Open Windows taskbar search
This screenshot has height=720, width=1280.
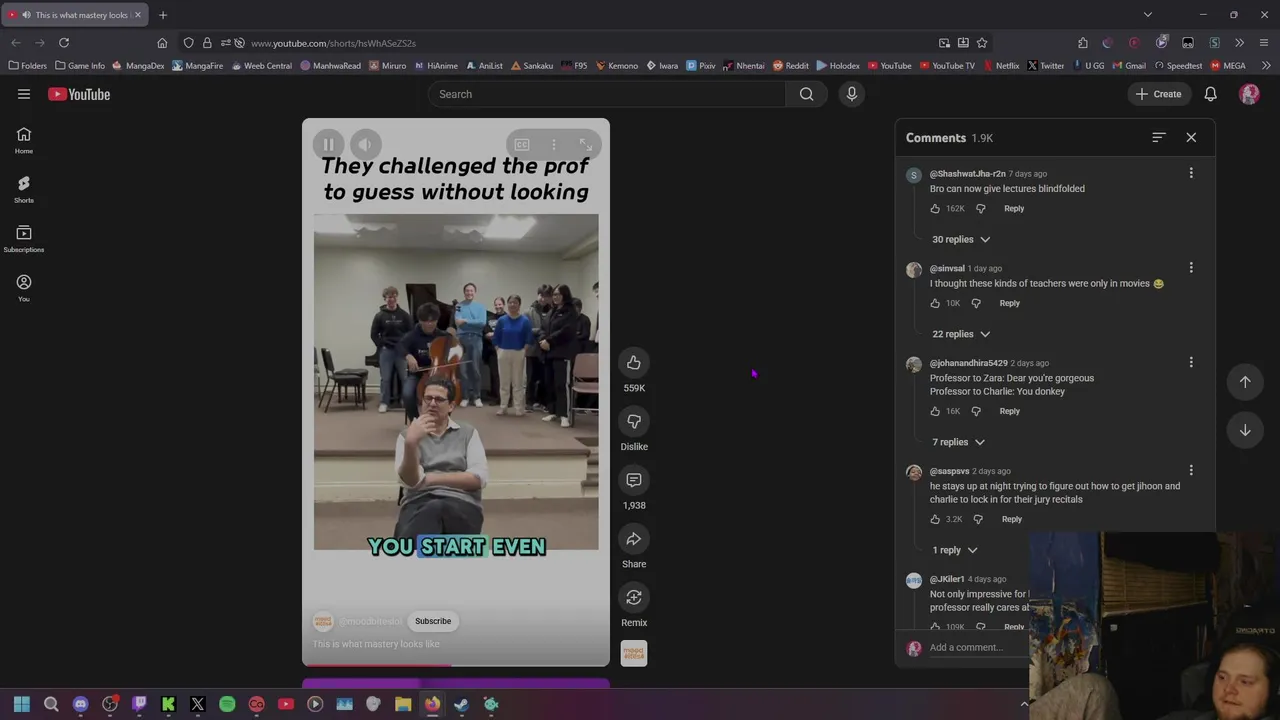[x=51, y=704]
